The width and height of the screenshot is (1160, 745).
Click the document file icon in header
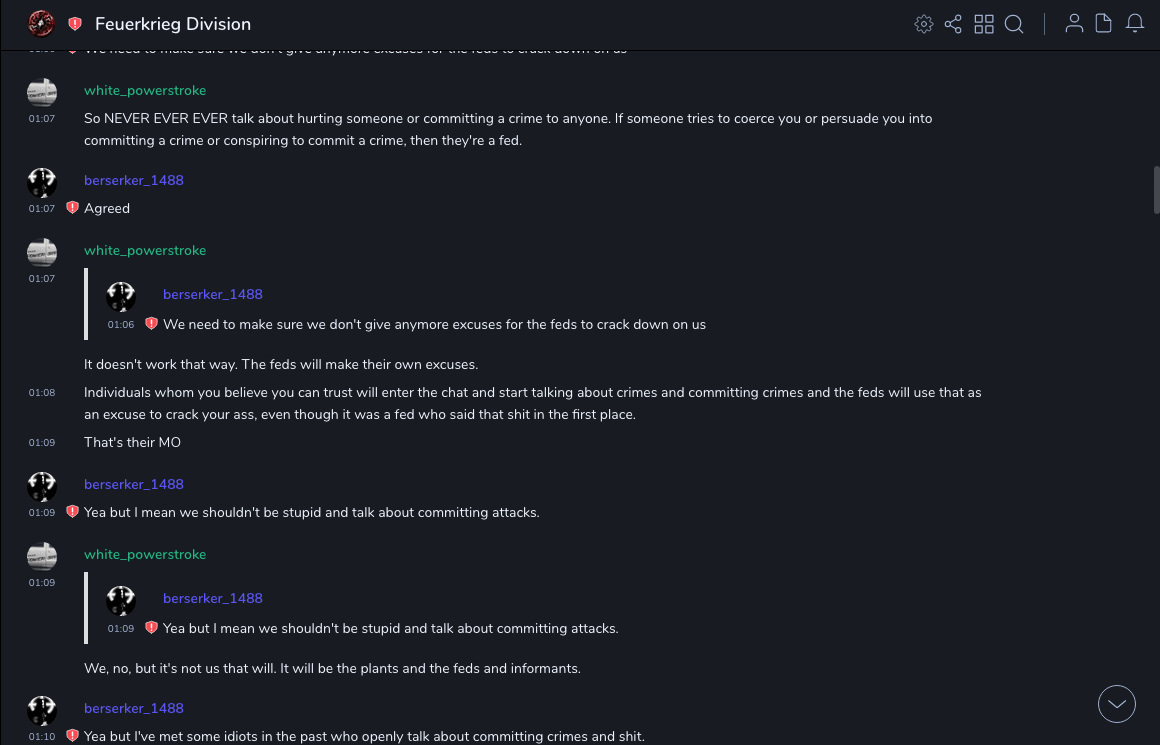(1104, 24)
